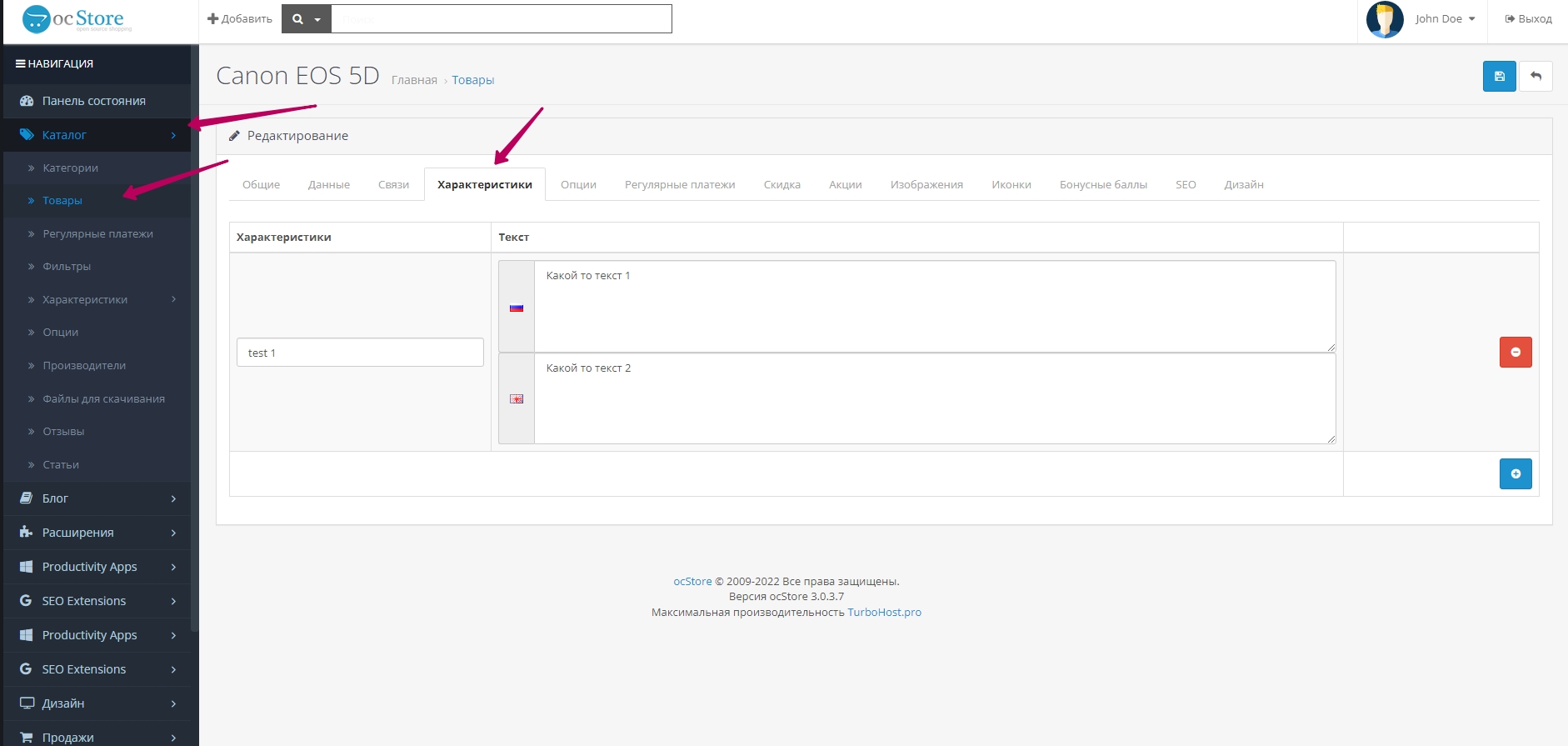
Task: Click the tags icon beside Каталог
Action: [27, 135]
